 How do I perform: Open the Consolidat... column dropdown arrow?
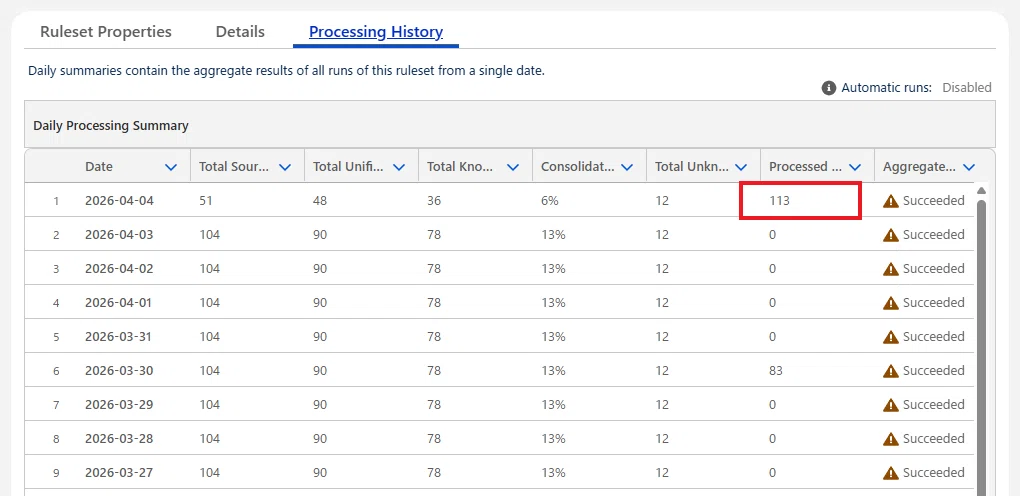coord(627,167)
